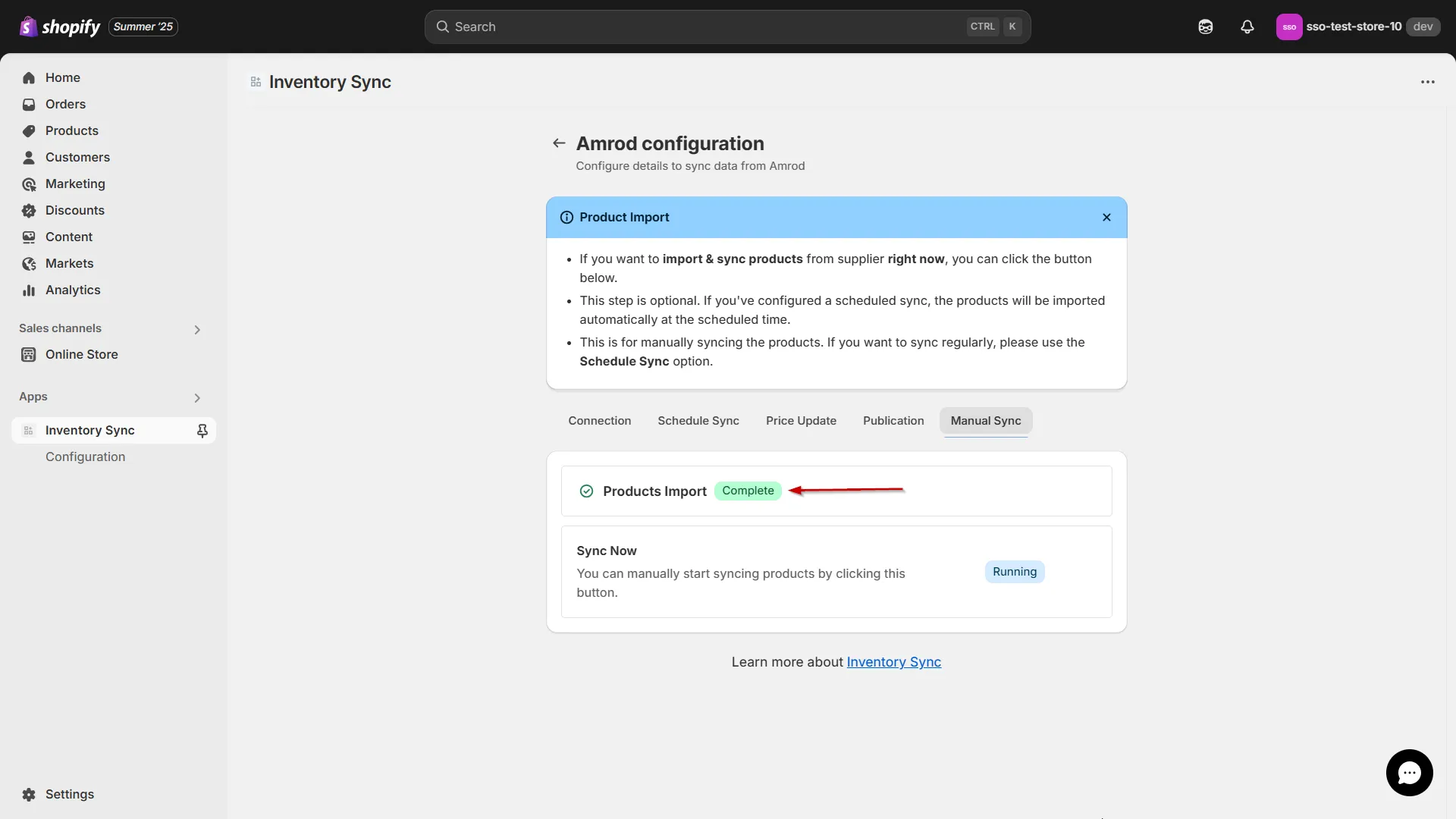Screen dimensions: 1456x819
Task: Click the Marketing target icon
Action: [x=29, y=184]
